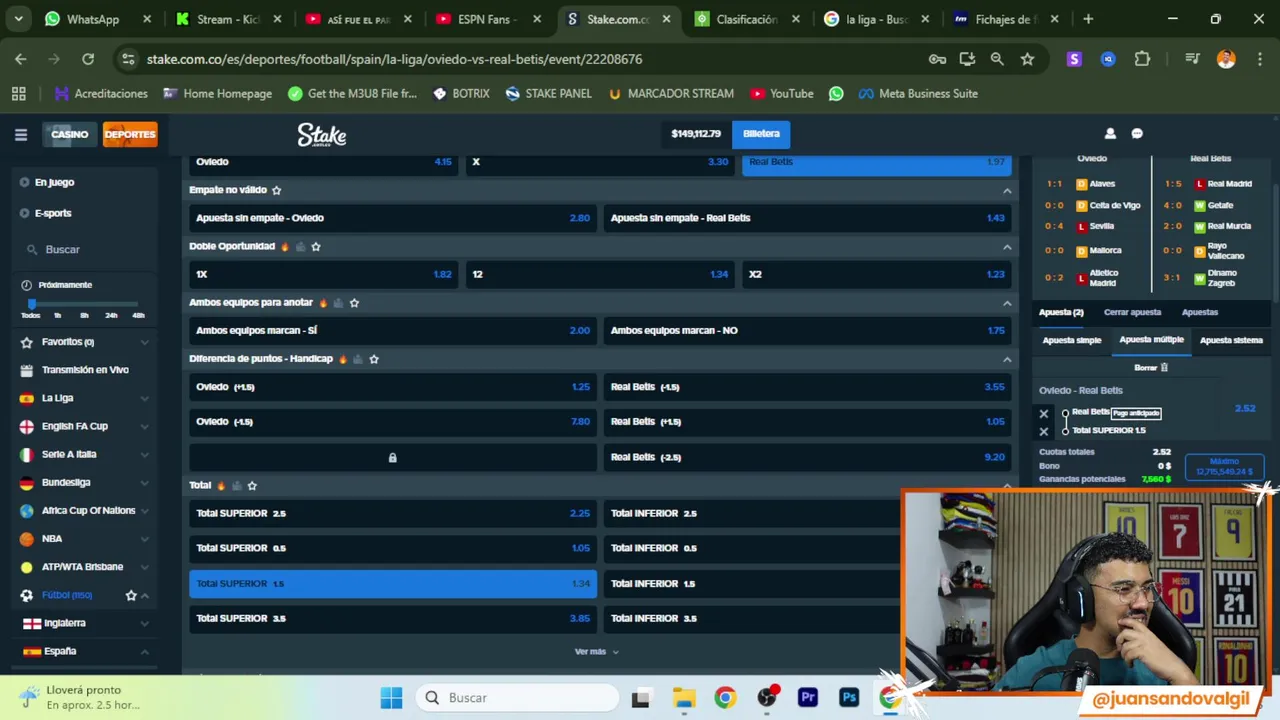Expand the La Liga sidebar entry

point(144,398)
